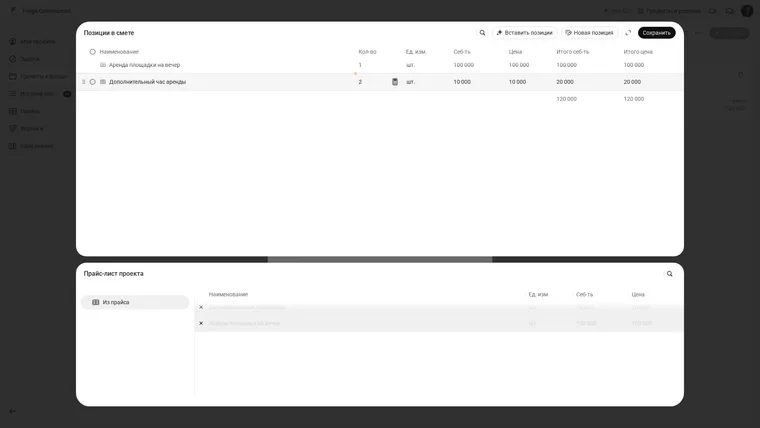The image size is (760, 428).
Task: Click collapse arrow at sidebar bottom
Action: [x=13, y=412]
